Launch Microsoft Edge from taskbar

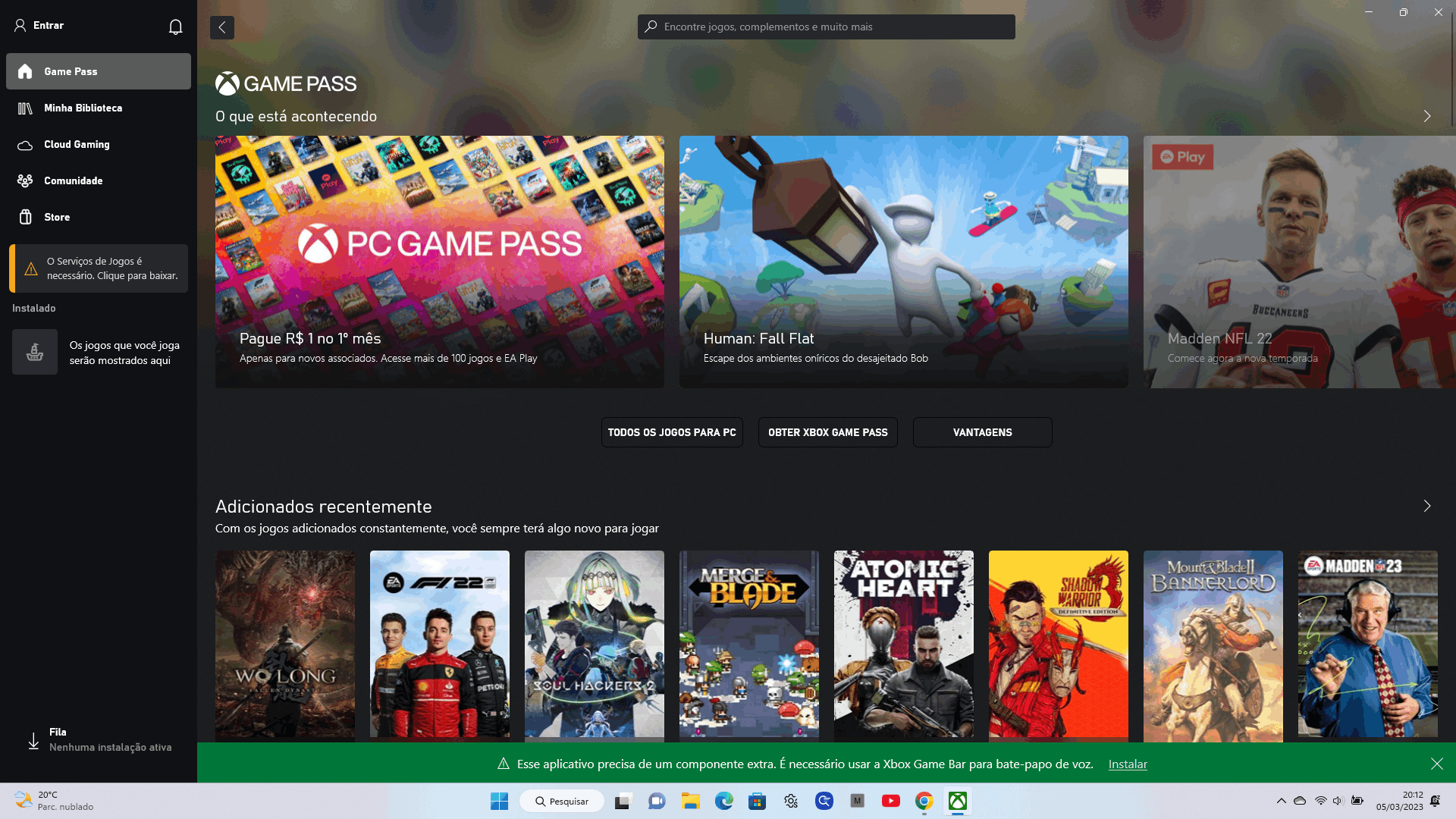tap(724, 801)
